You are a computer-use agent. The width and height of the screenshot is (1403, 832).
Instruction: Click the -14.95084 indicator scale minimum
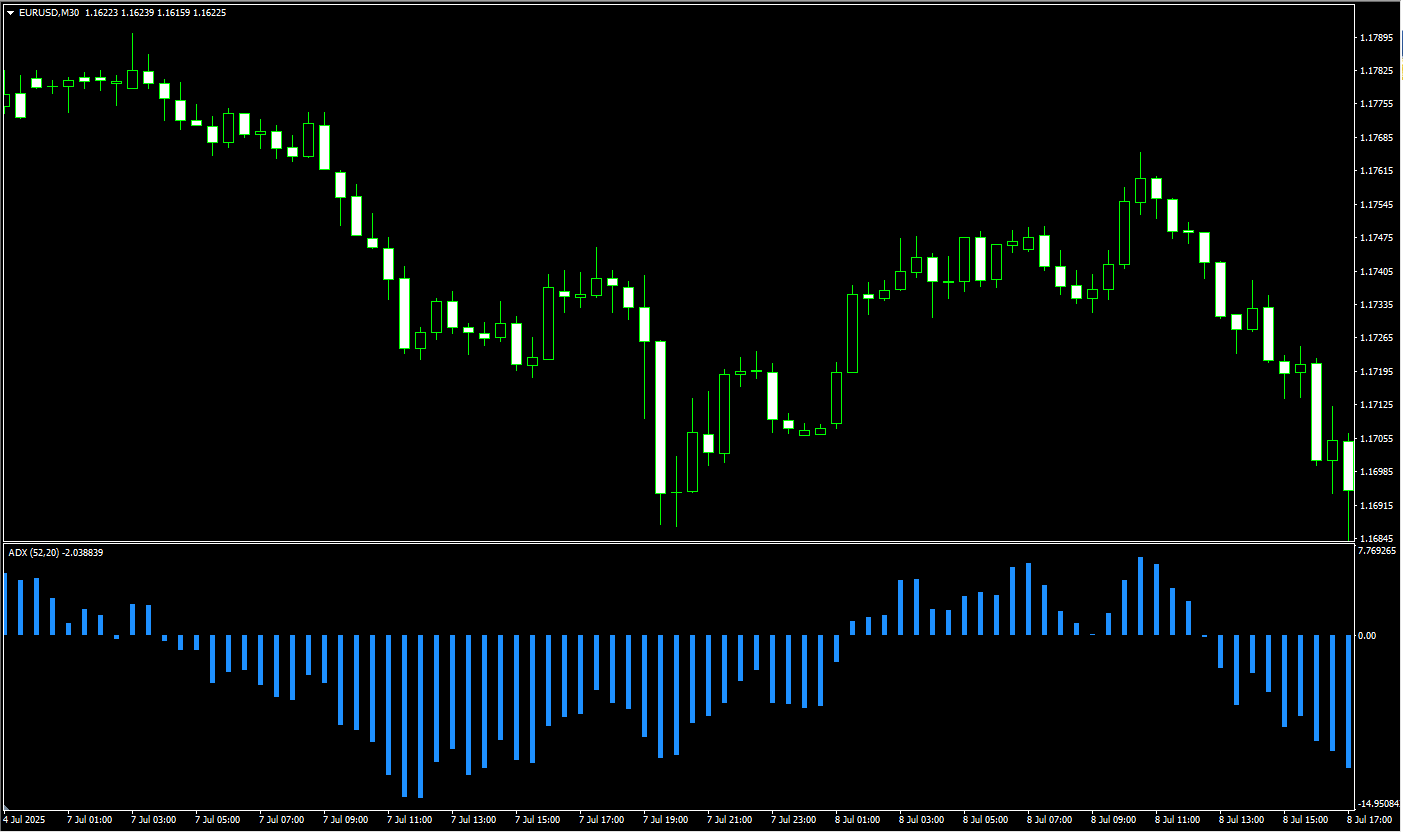1379,804
